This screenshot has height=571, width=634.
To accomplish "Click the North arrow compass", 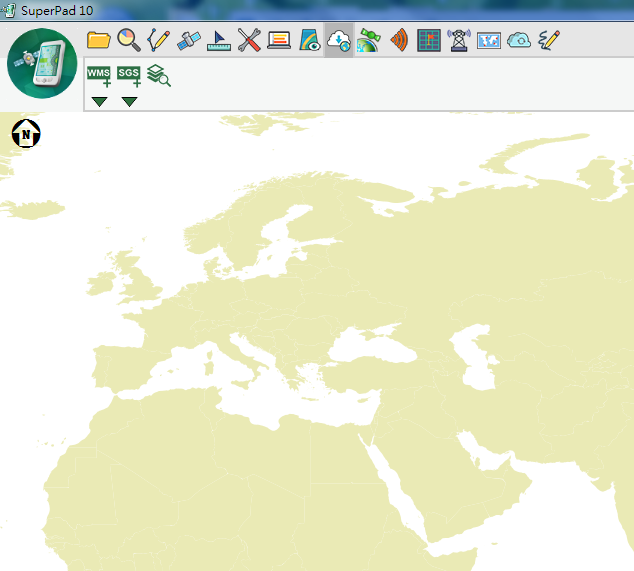I will coord(26,133).
